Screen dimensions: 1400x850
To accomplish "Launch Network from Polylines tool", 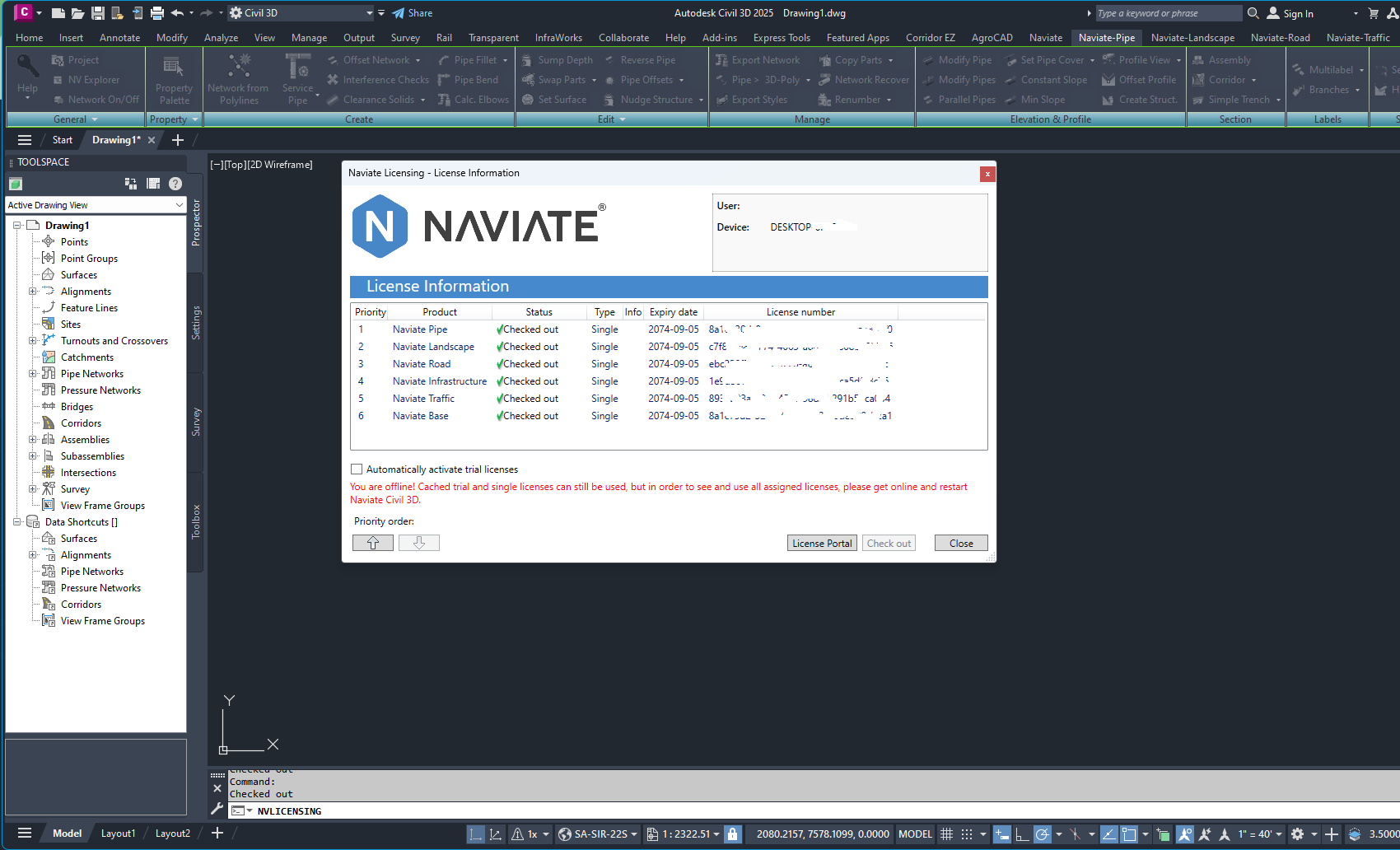I will pos(238,82).
